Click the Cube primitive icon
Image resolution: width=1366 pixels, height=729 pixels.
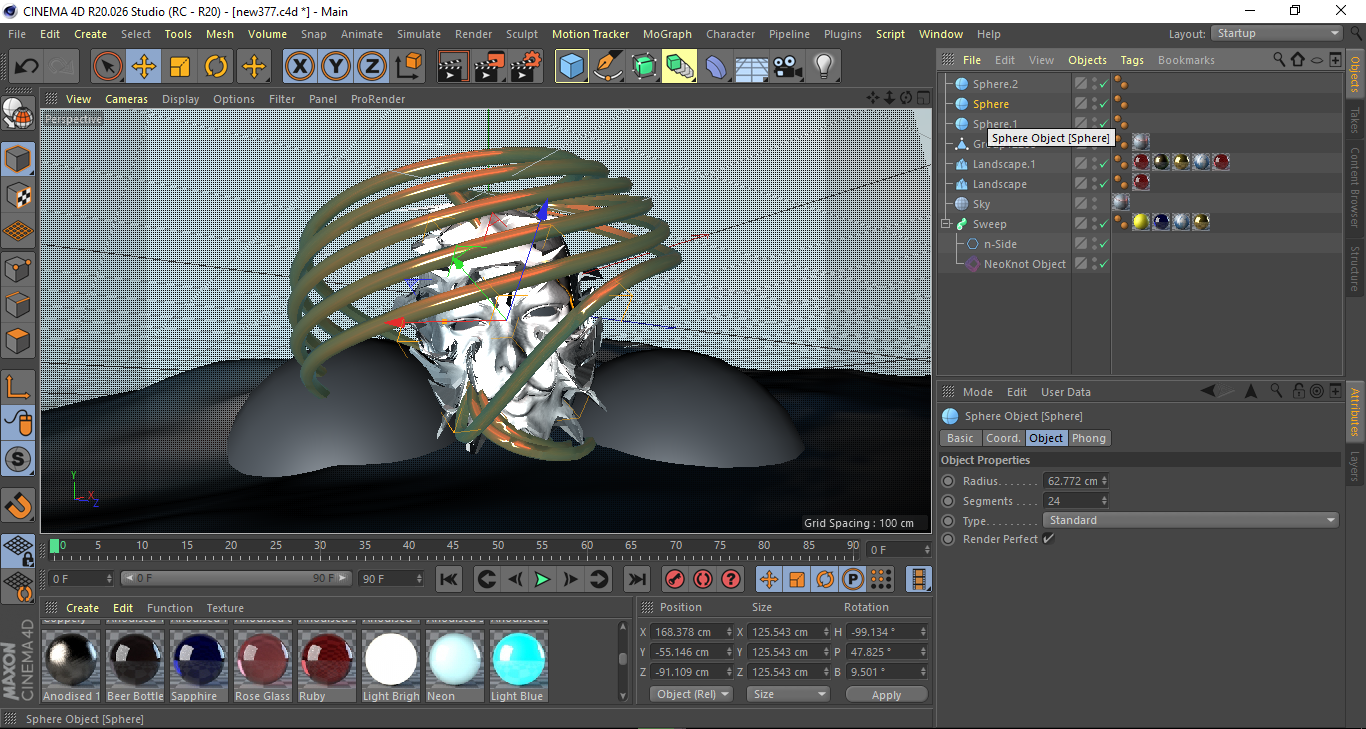point(572,67)
